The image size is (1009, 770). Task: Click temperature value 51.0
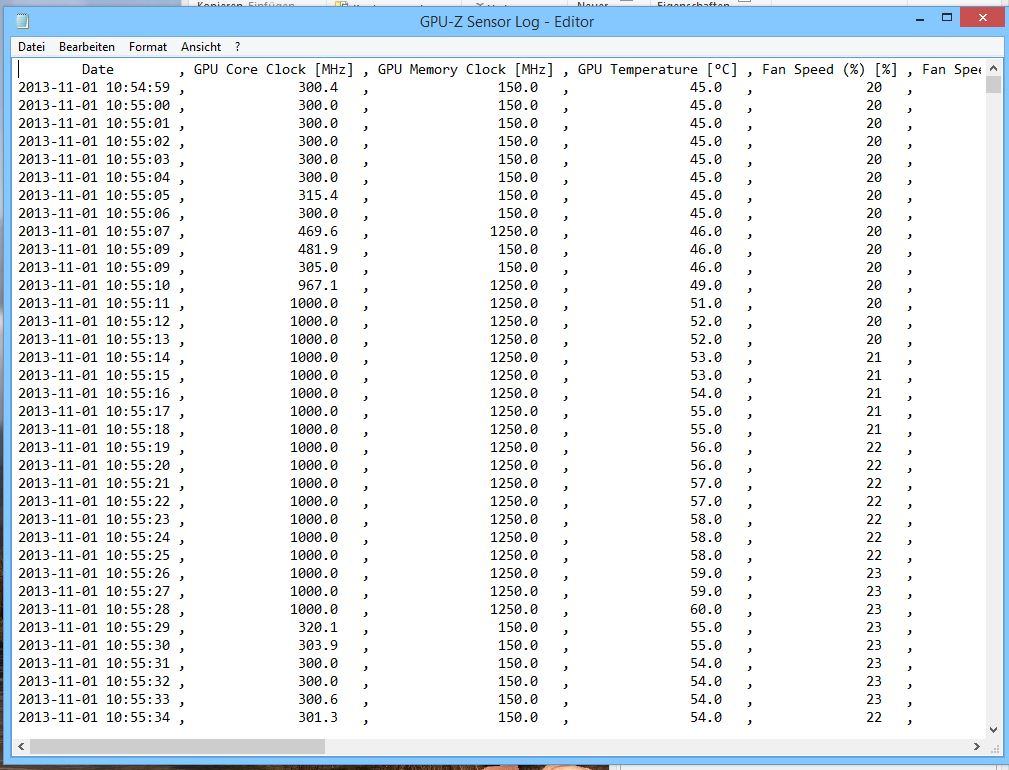click(x=706, y=304)
